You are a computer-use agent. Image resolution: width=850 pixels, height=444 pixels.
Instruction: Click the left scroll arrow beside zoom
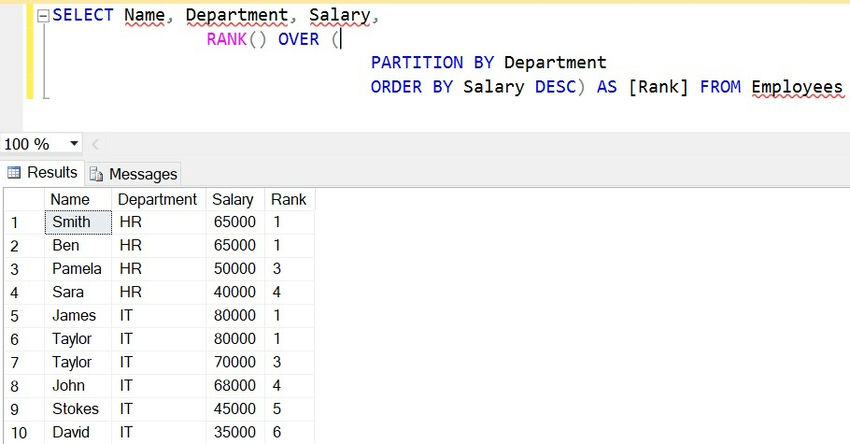[95, 144]
